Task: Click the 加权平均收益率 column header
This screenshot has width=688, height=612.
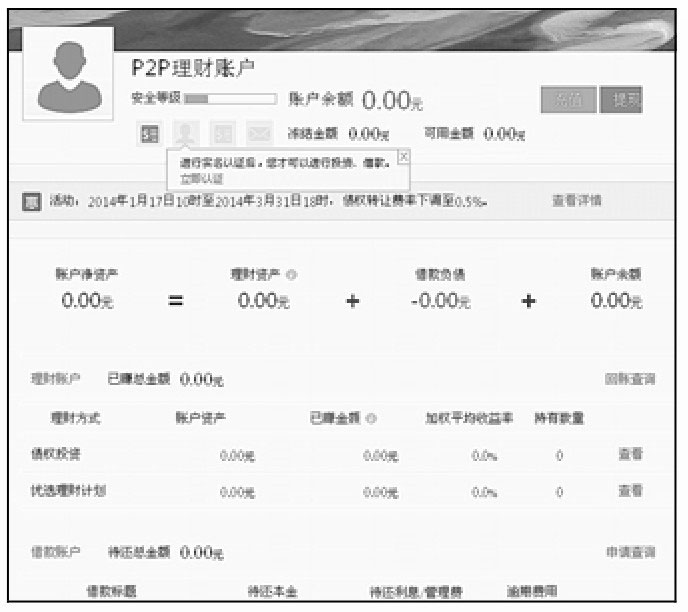Action: (469, 418)
